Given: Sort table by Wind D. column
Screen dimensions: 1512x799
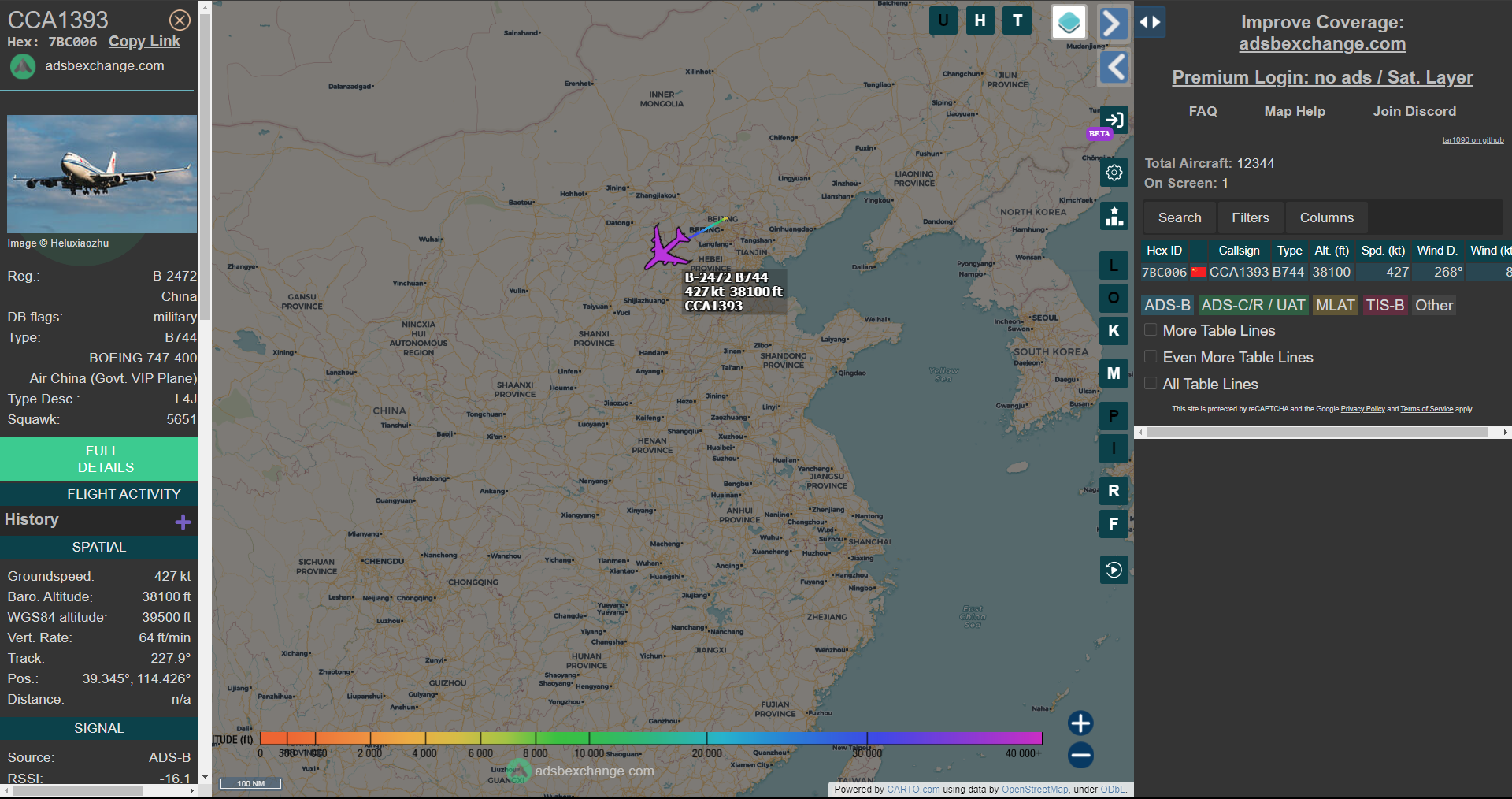Looking at the screenshot, I should pos(1437,251).
